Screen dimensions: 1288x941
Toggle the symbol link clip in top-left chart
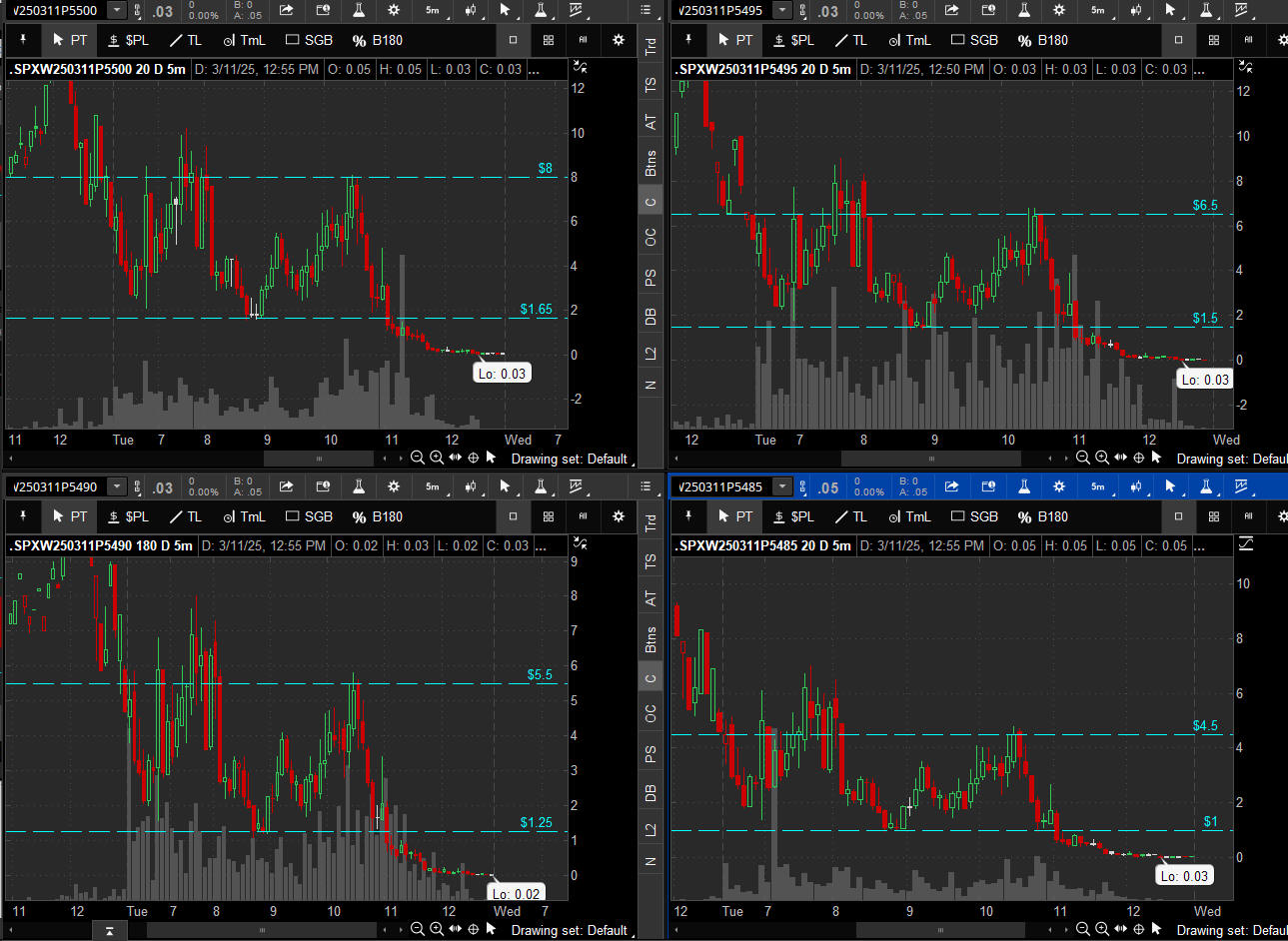coord(138,11)
